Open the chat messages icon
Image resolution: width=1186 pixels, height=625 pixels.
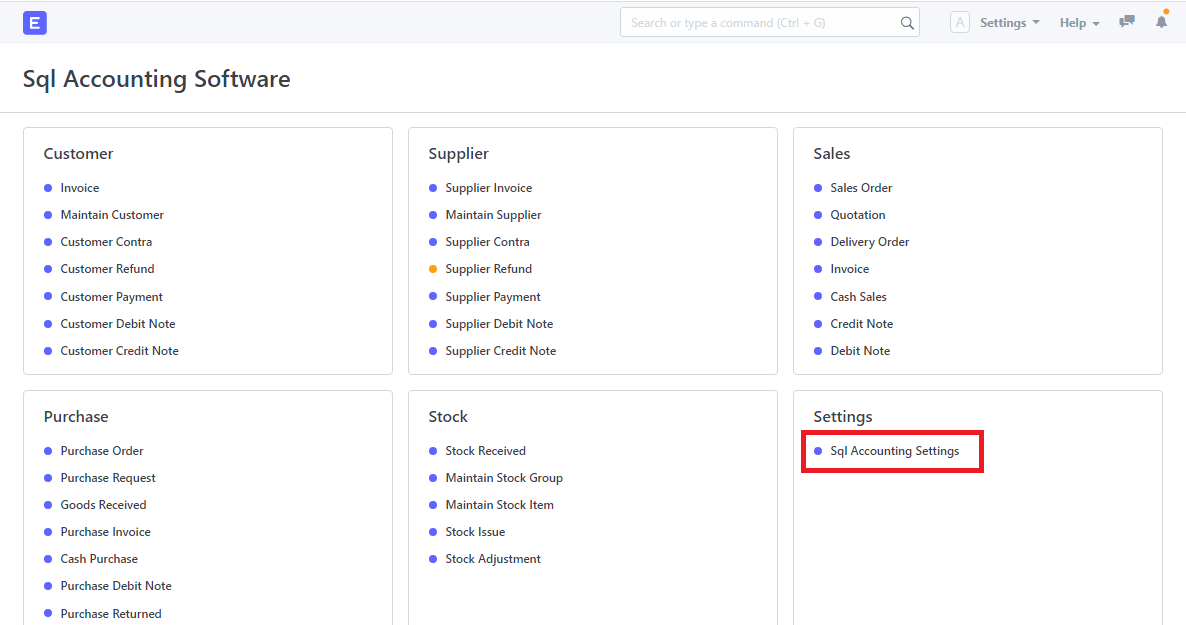pyautogui.click(x=1127, y=22)
